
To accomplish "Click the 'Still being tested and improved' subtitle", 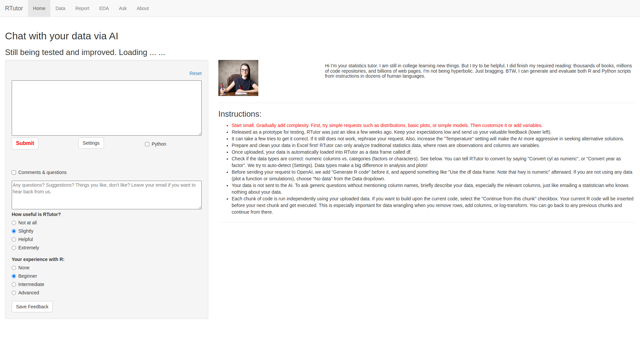I will (85, 52).
